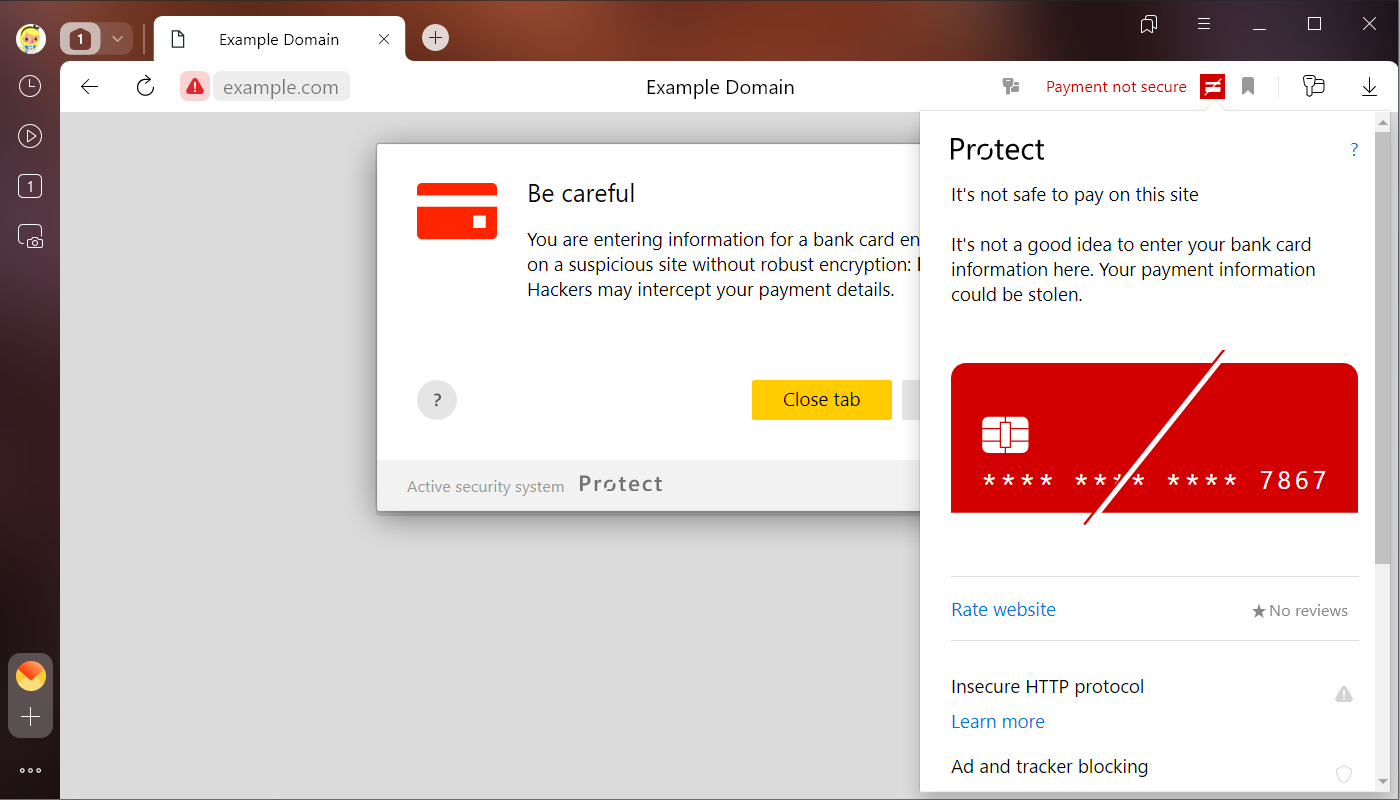Click the Rate website link
The height and width of the screenshot is (800, 1400).
coord(1003,610)
